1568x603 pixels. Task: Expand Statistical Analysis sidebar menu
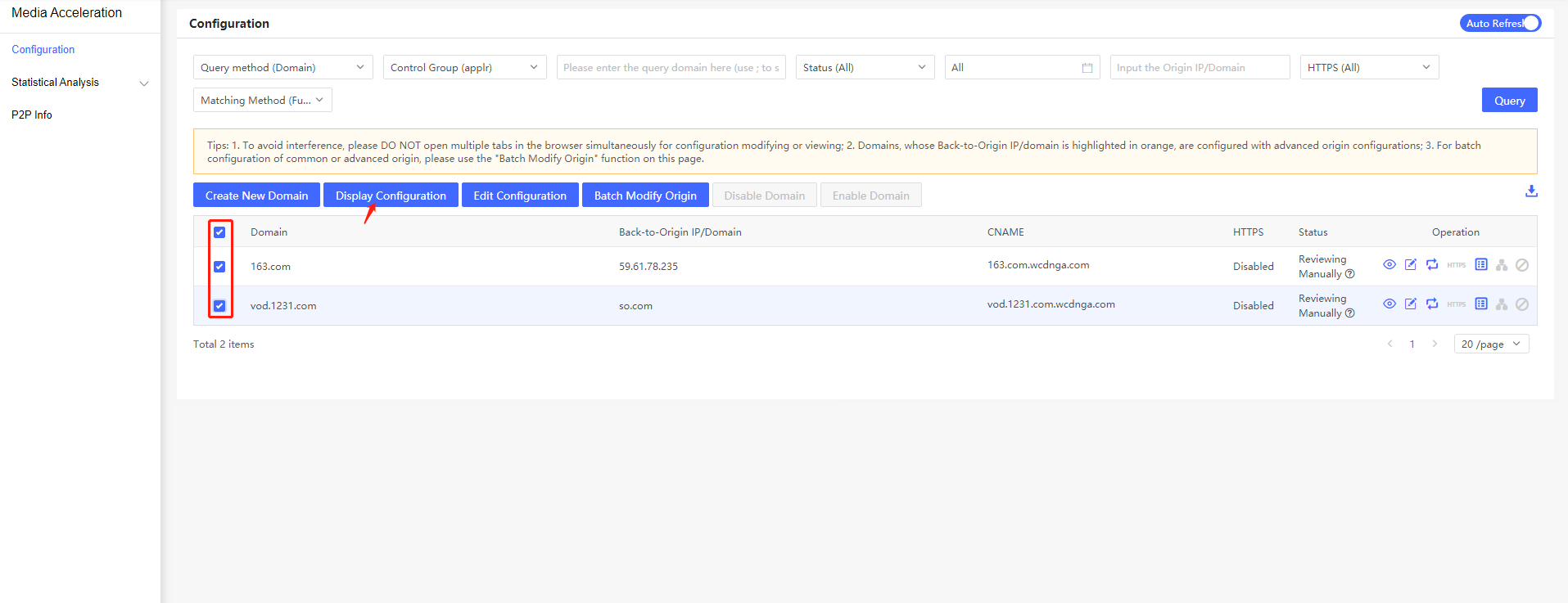pos(80,82)
